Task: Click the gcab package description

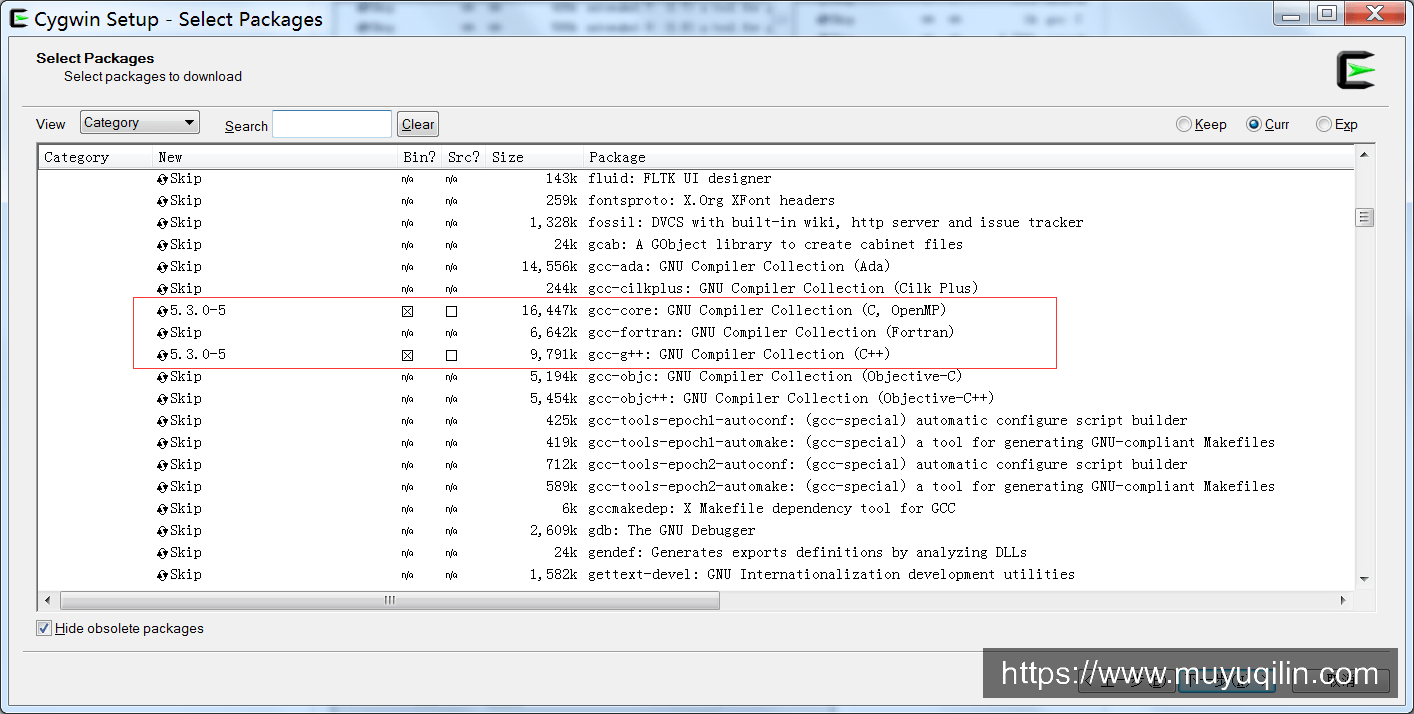Action: [x=776, y=245]
